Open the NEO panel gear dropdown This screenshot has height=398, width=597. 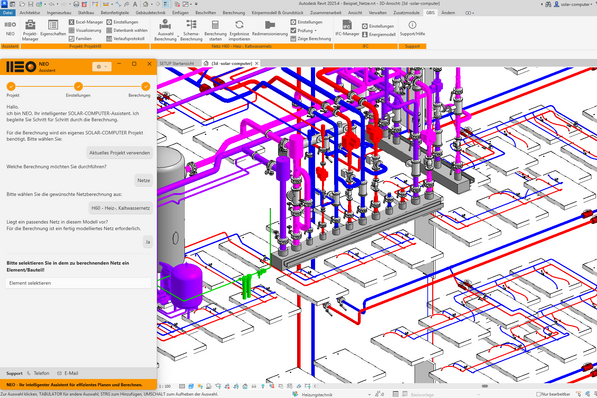tap(102, 66)
